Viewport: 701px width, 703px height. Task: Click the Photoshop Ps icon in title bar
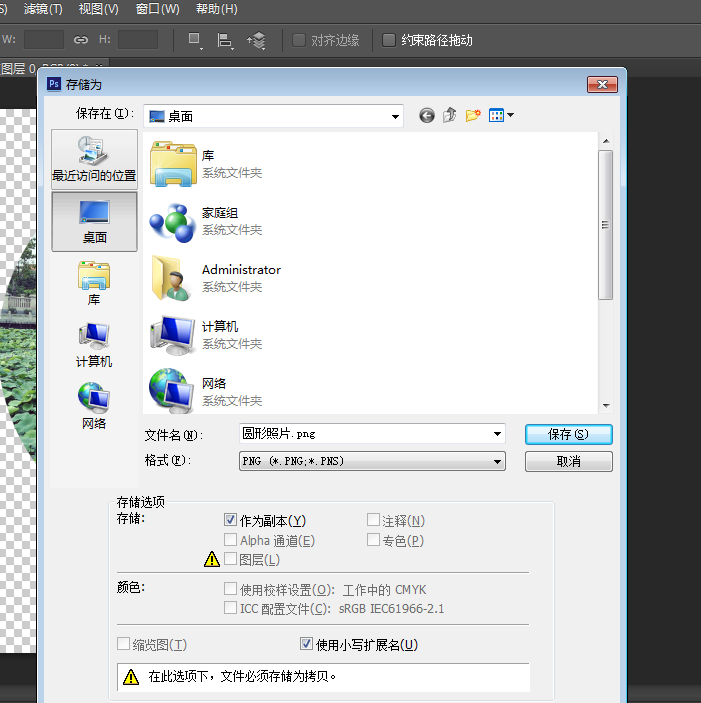[54, 84]
